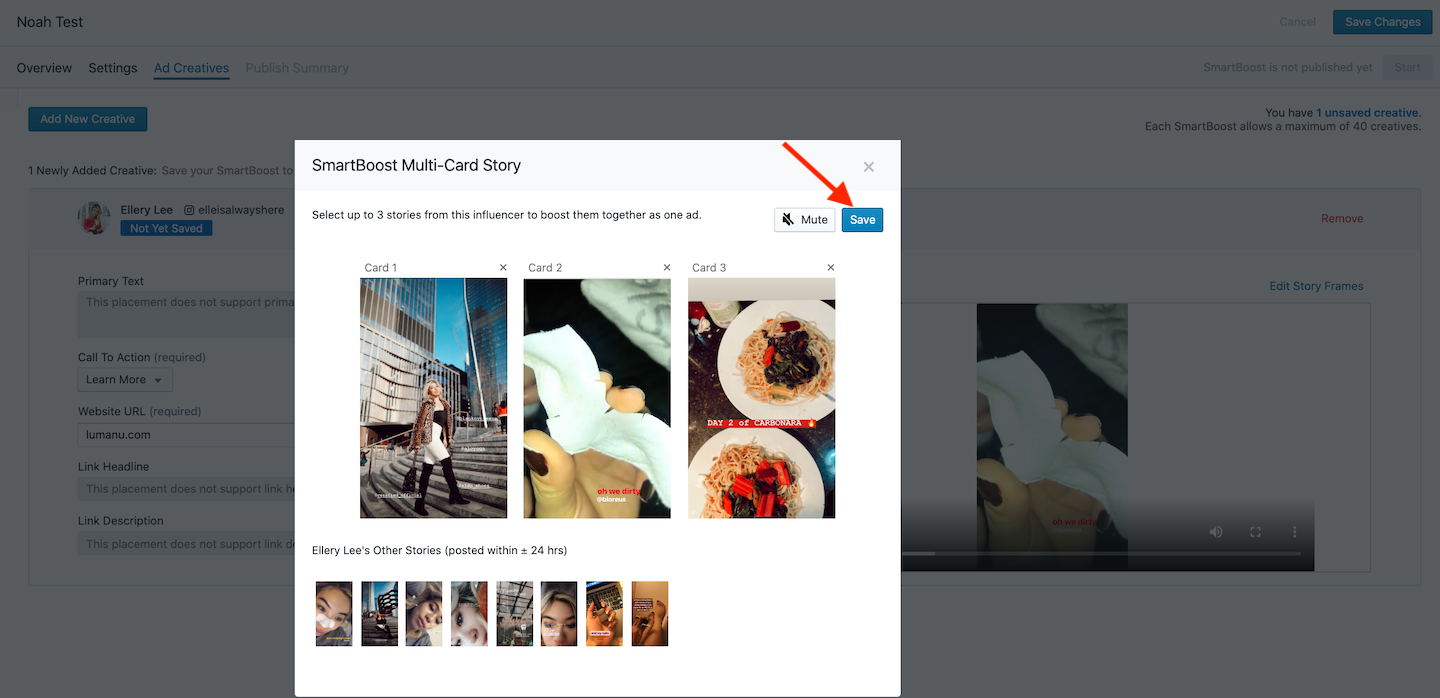This screenshot has height=698, width=1440.
Task: Open Edit Story Frames link
Action: [x=1316, y=286]
